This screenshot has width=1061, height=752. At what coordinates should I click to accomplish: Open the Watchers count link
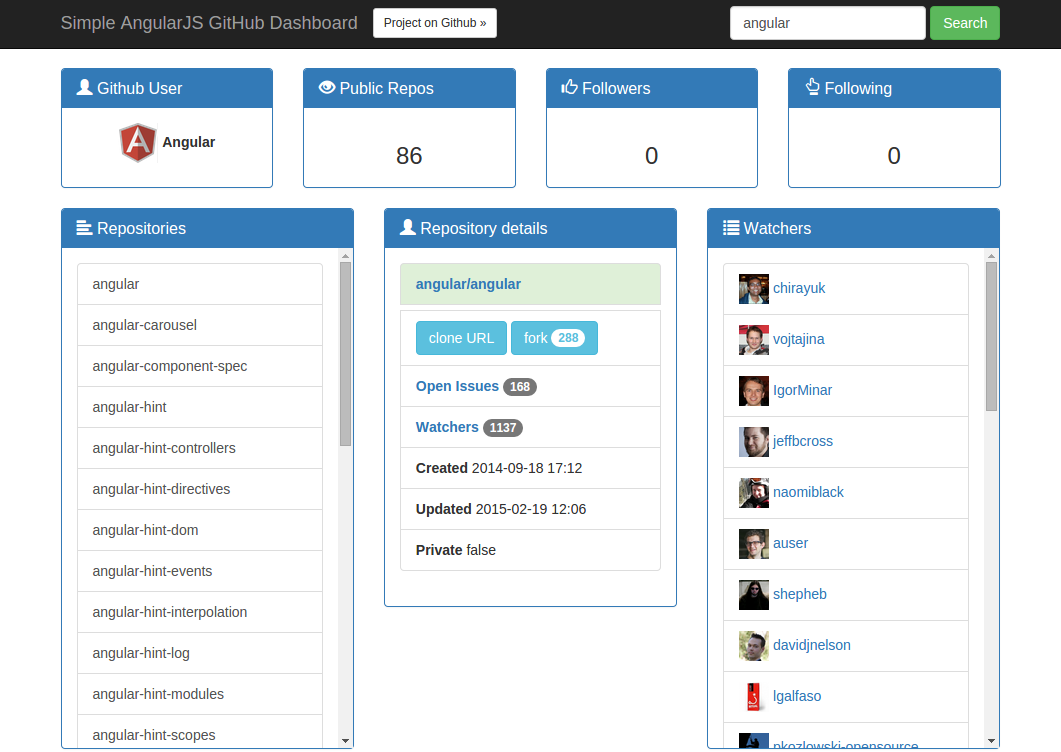pos(447,427)
